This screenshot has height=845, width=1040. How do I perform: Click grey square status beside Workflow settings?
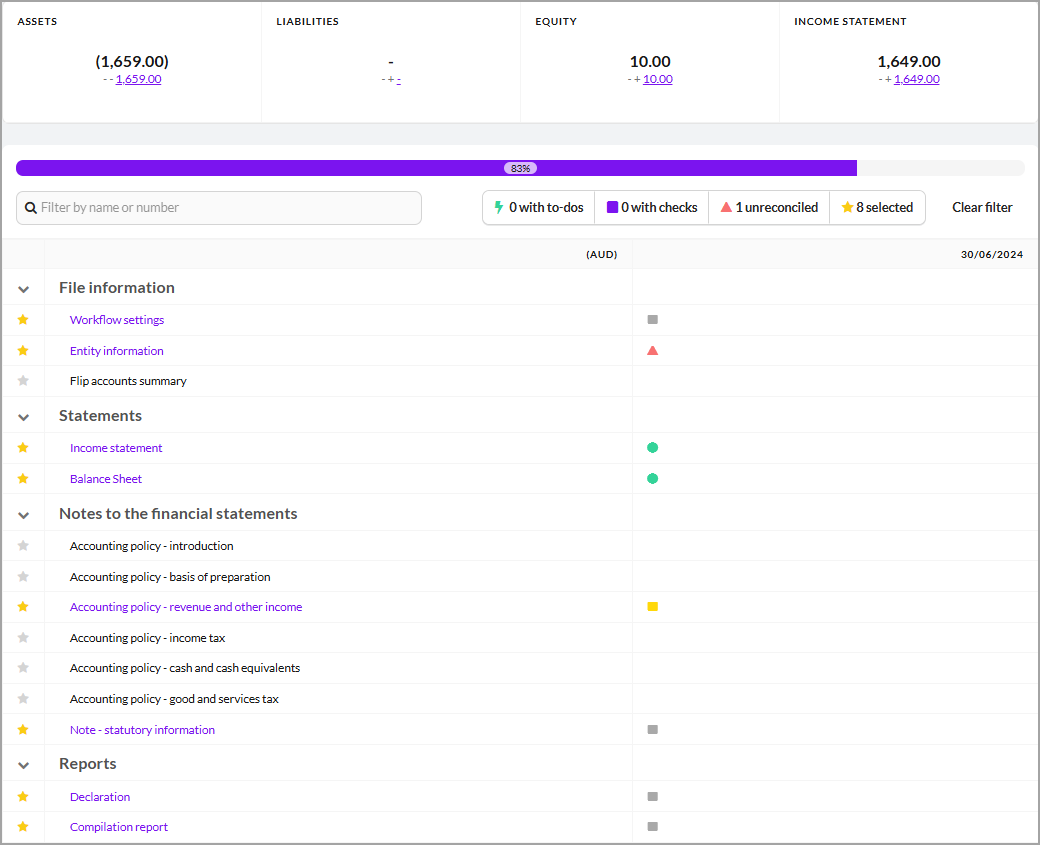coord(652,320)
